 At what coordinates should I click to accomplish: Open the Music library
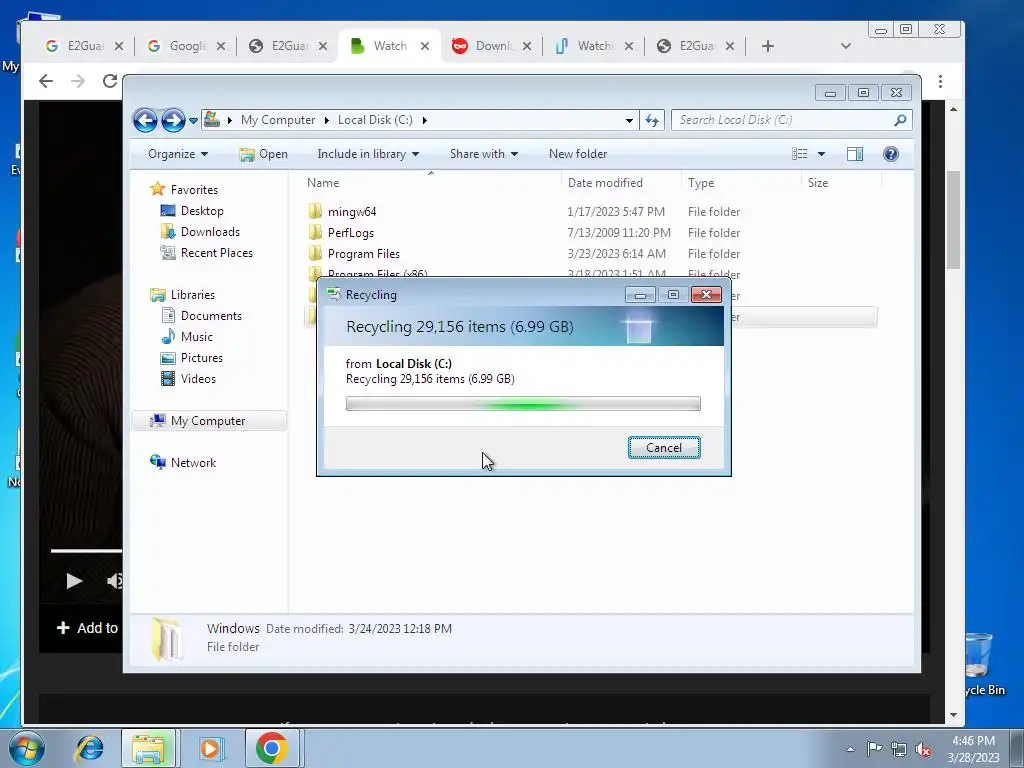click(196, 336)
